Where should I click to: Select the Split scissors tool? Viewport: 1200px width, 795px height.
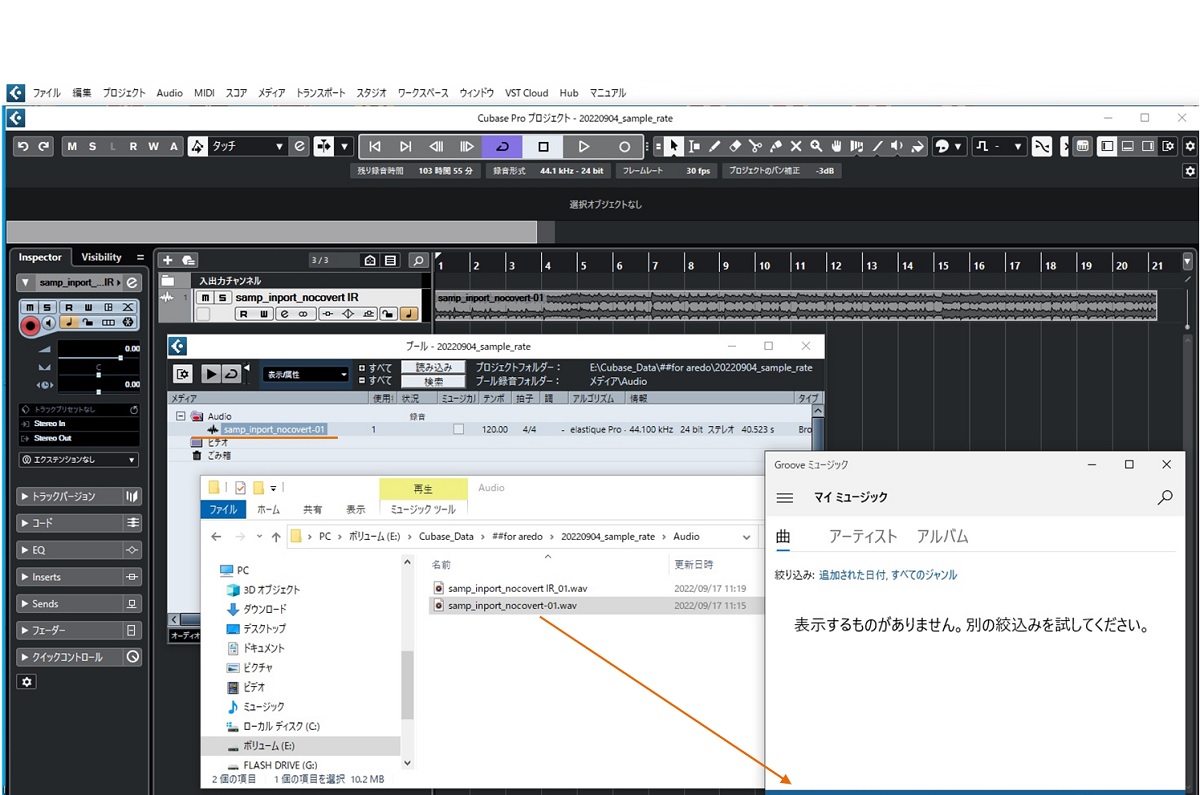pyautogui.click(x=756, y=147)
